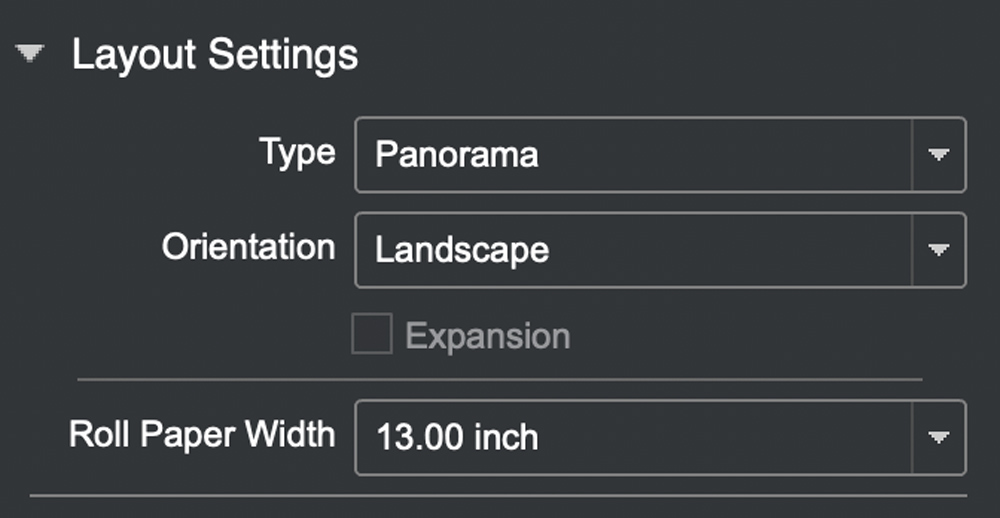This screenshot has width=1000, height=518.
Task: Open the Type dropdown arrow
Action: coord(938,155)
